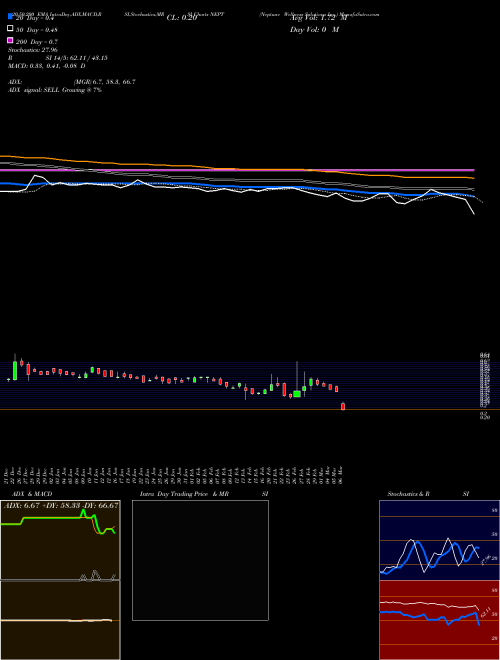Click the tall green candle near chart start

click(x=15, y=370)
